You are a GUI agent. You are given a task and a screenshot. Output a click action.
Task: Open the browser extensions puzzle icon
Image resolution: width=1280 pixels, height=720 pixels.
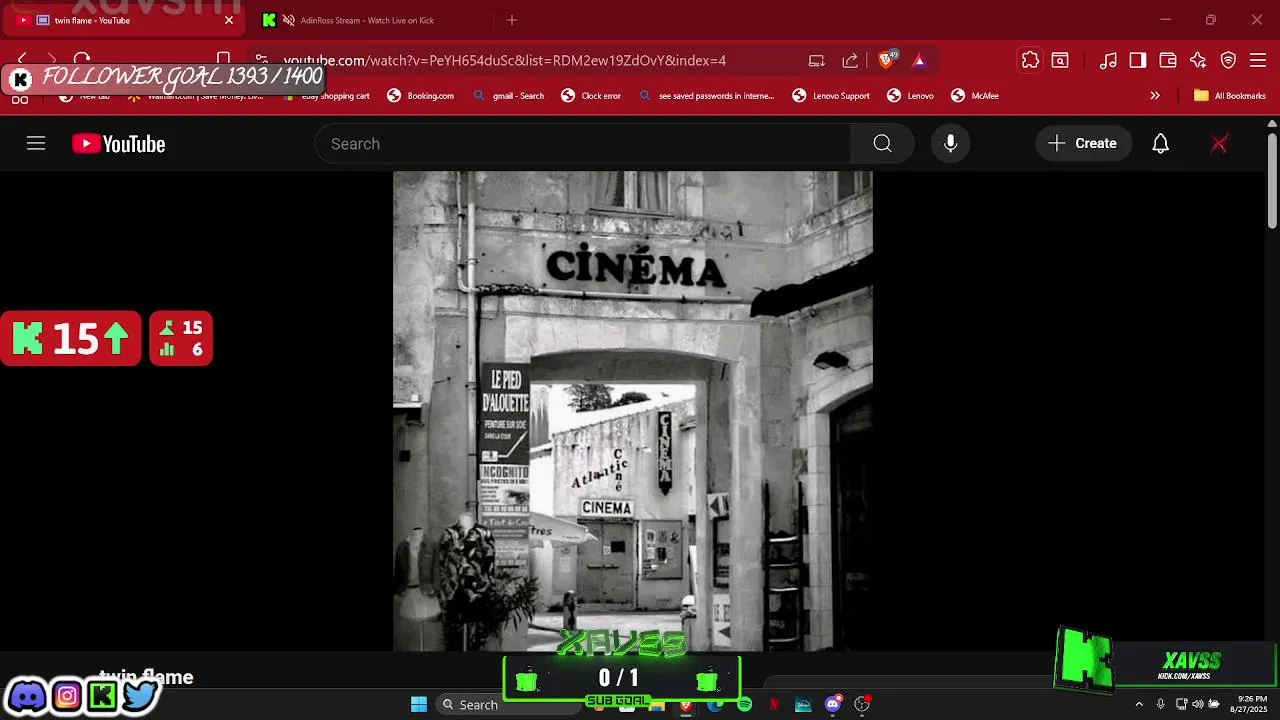(1030, 61)
